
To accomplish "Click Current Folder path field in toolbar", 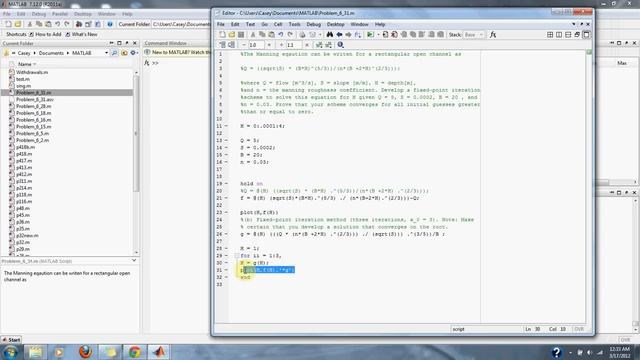I will tap(181, 24).
